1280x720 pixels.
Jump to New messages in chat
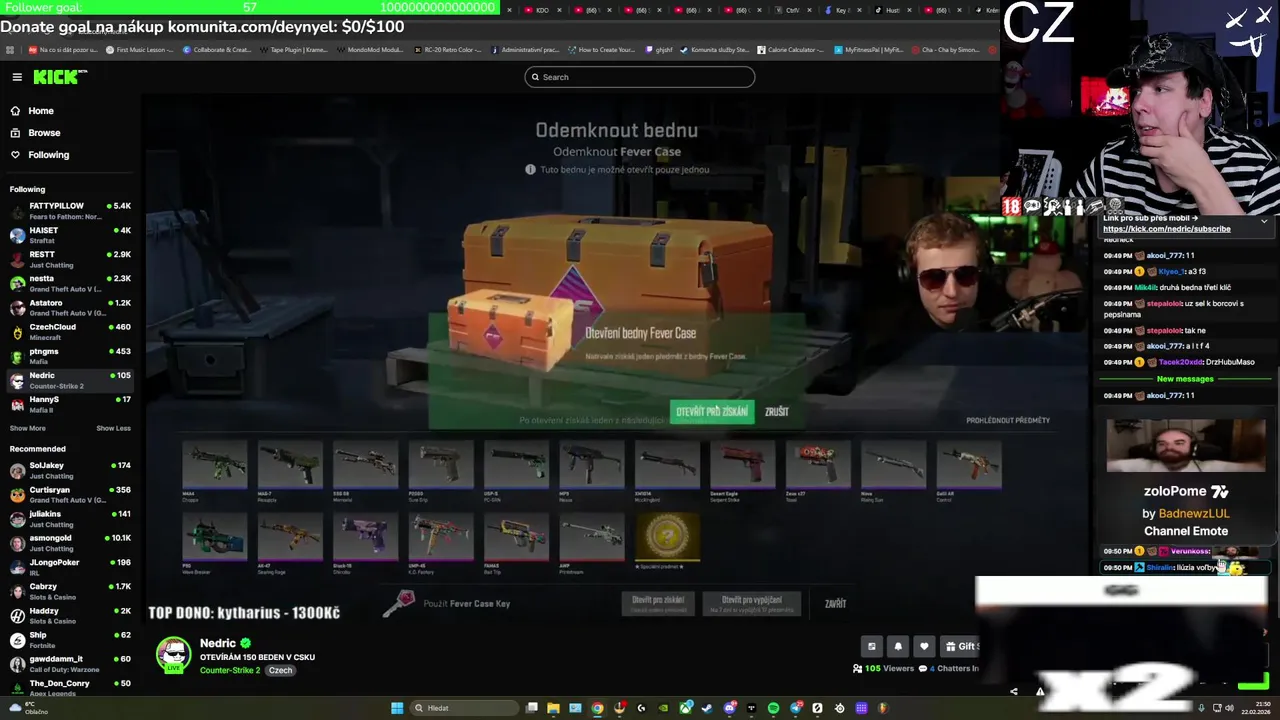point(1185,379)
